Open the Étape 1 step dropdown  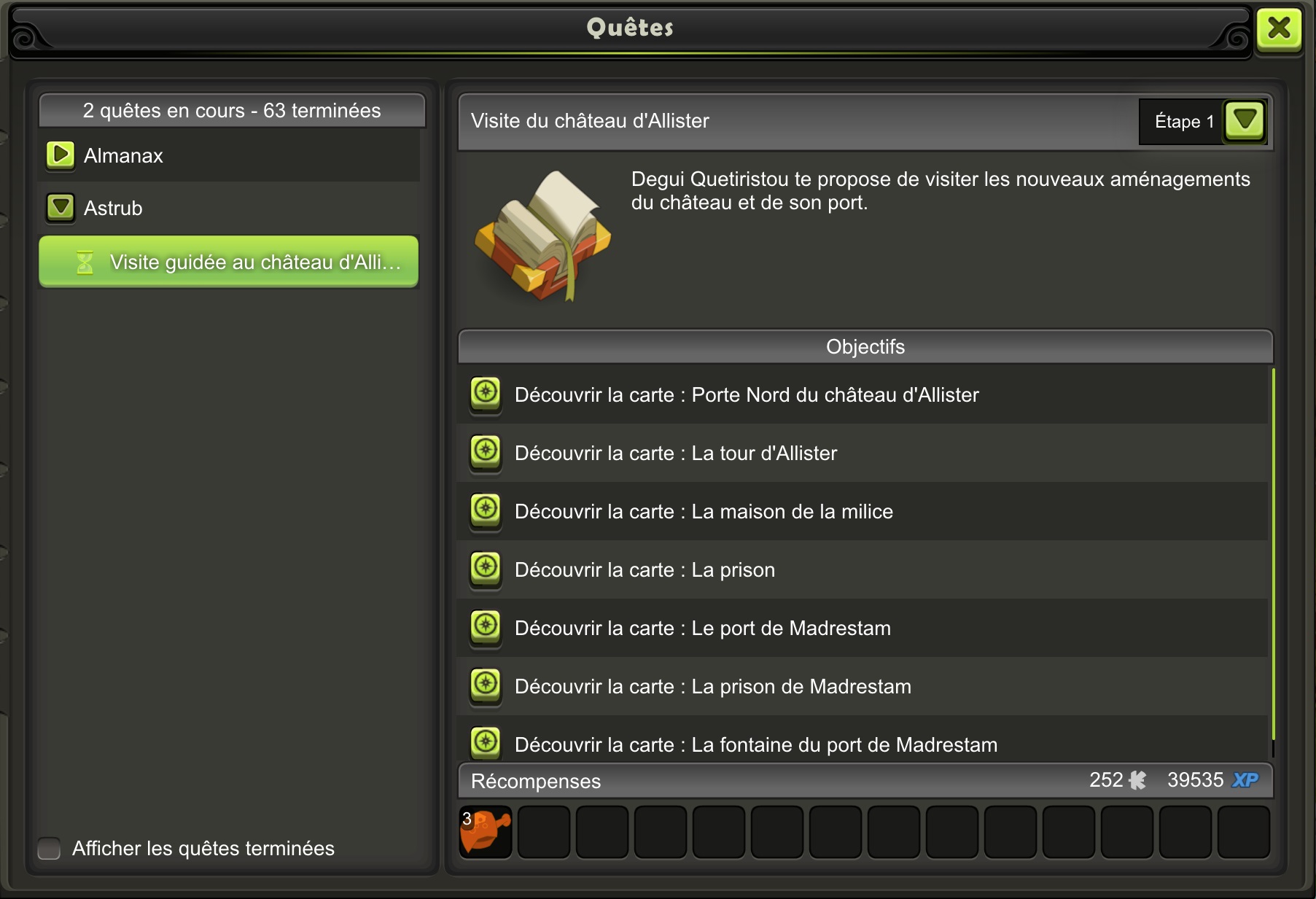(1245, 120)
